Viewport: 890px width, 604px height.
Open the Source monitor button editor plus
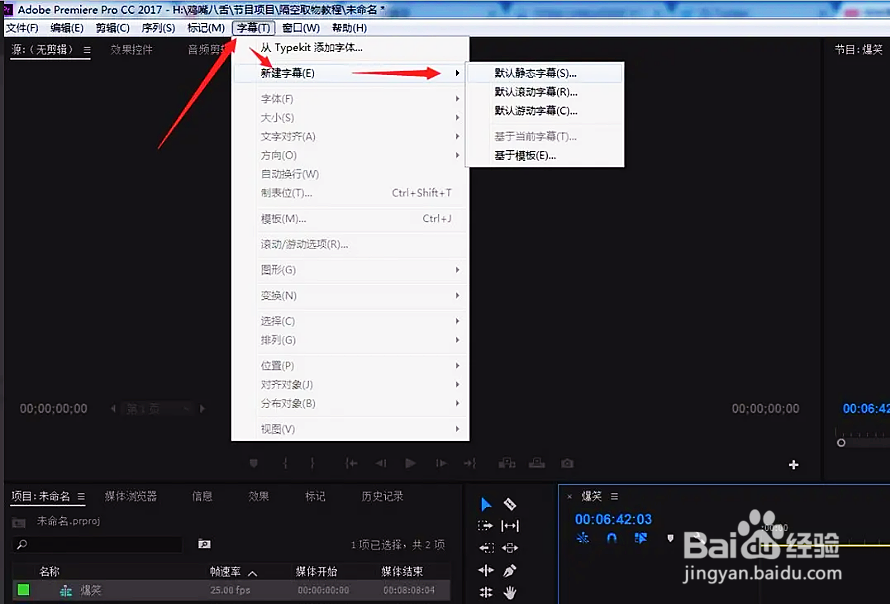coord(794,465)
